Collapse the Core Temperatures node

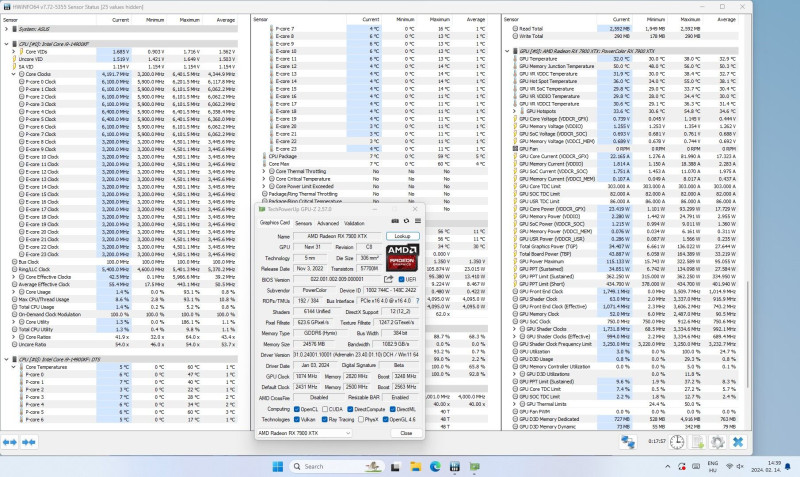click(x=14, y=367)
